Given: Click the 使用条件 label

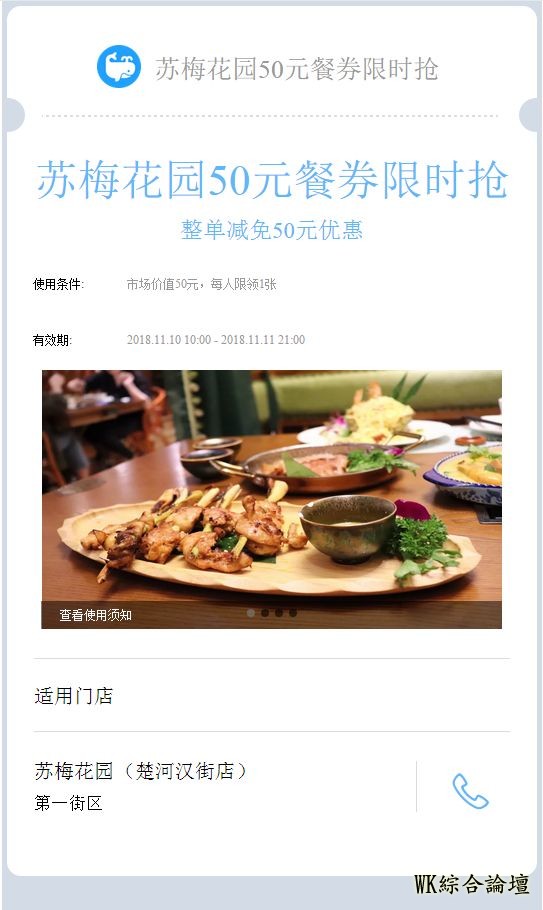Looking at the screenshot, I should (x=58, y=284).
